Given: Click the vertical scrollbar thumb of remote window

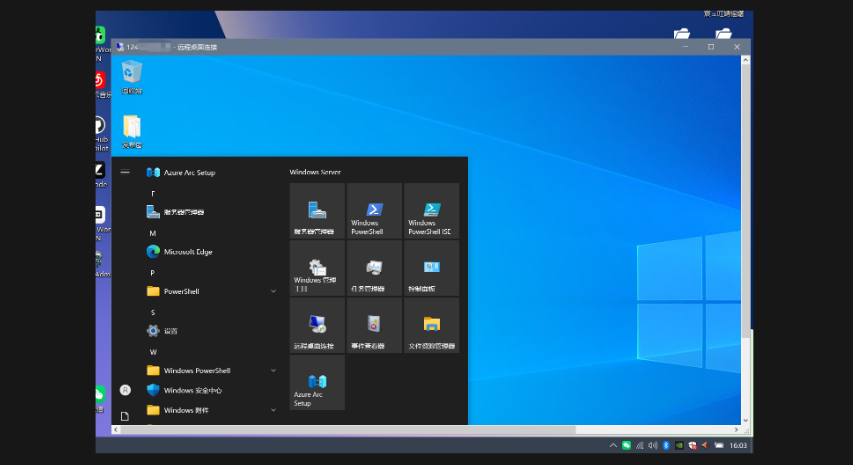Looking at the screenshot, I should pos(745,202).
